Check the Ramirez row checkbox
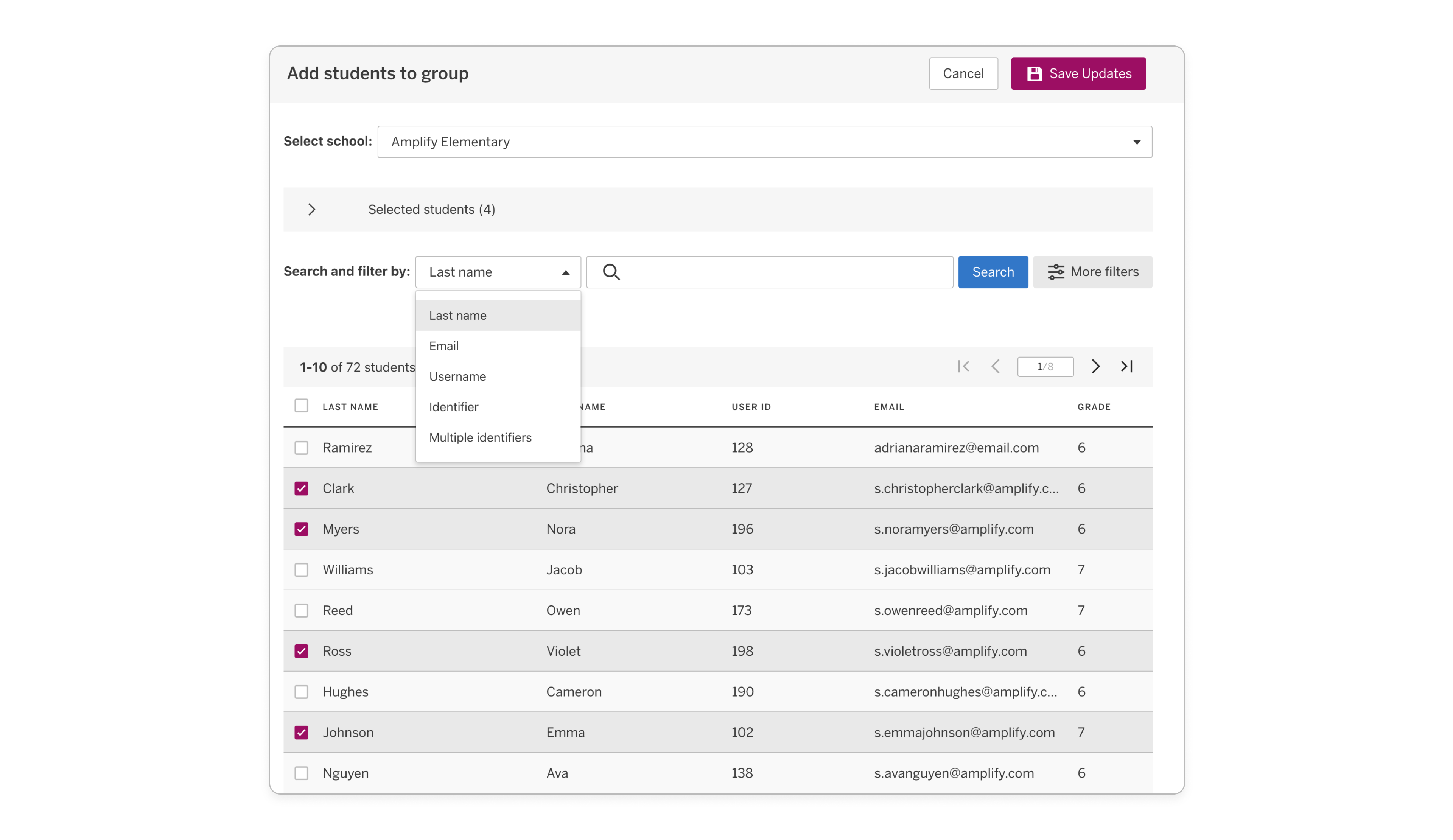The image size is (1453, 840). click(302, 448)
